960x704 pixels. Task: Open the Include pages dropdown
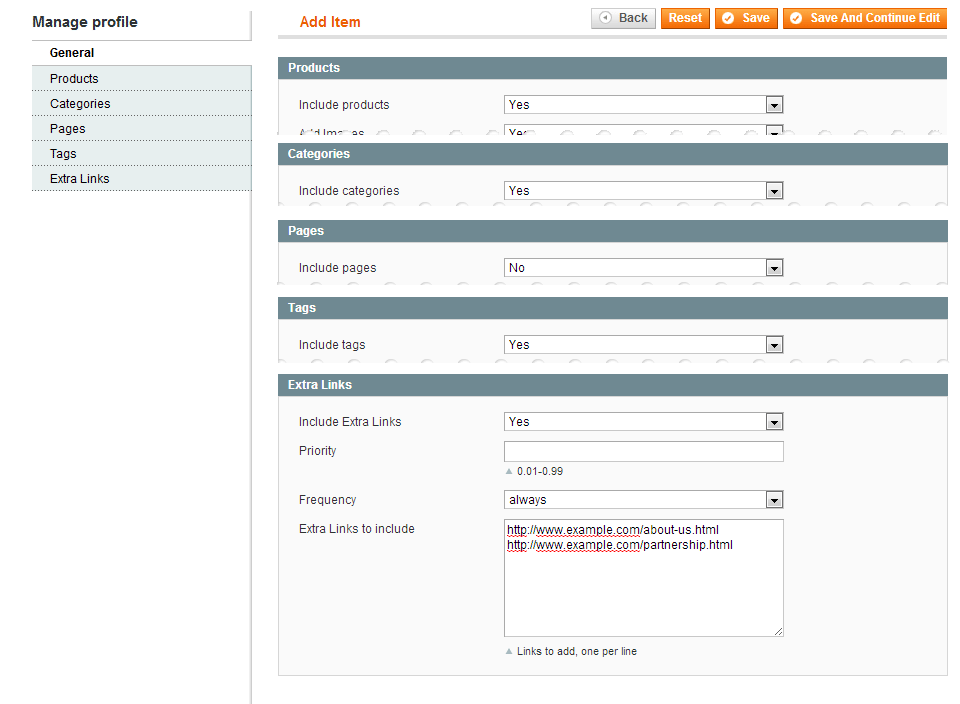click(x=643, y=268)
